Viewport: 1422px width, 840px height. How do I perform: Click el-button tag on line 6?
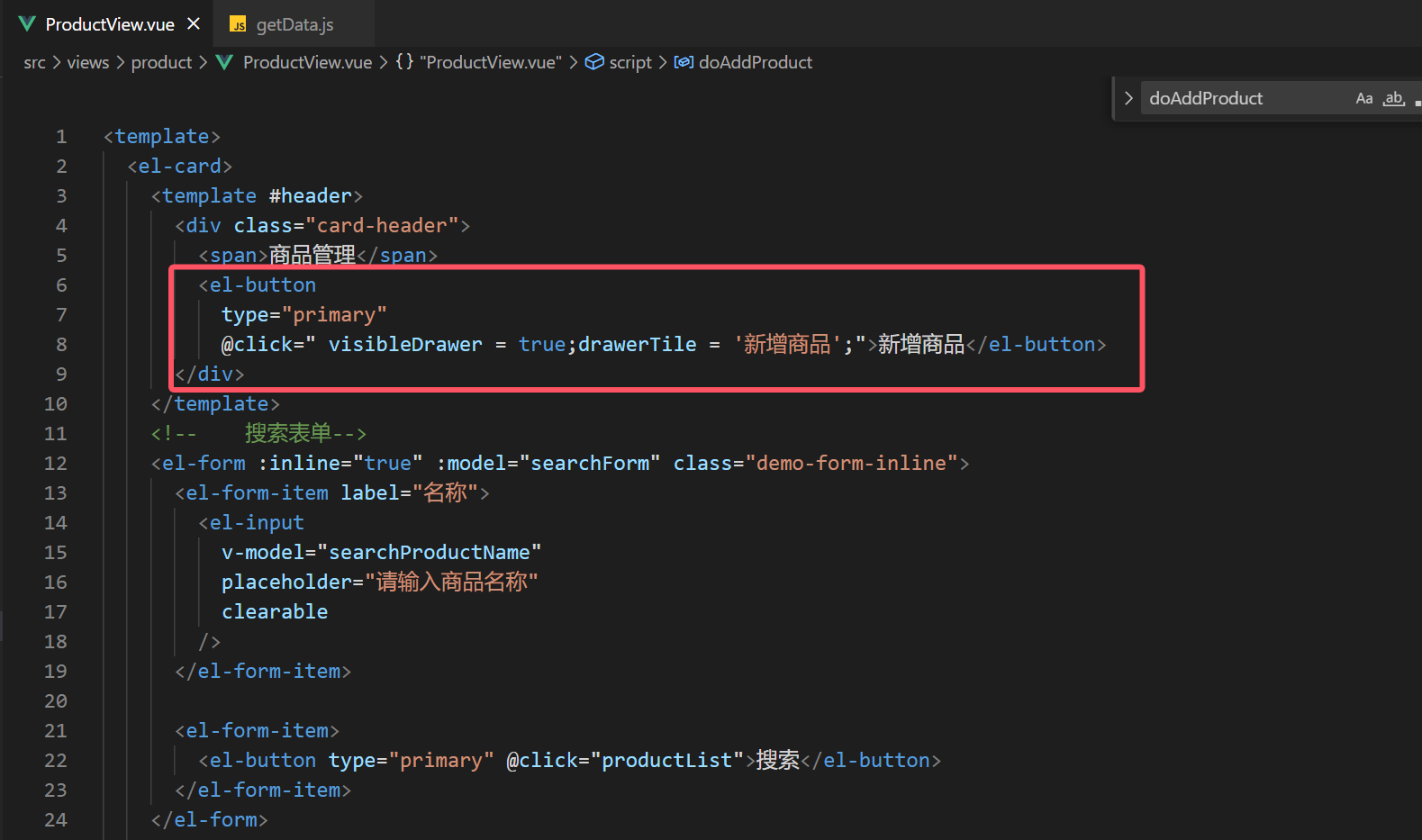[x=263, y=285]
